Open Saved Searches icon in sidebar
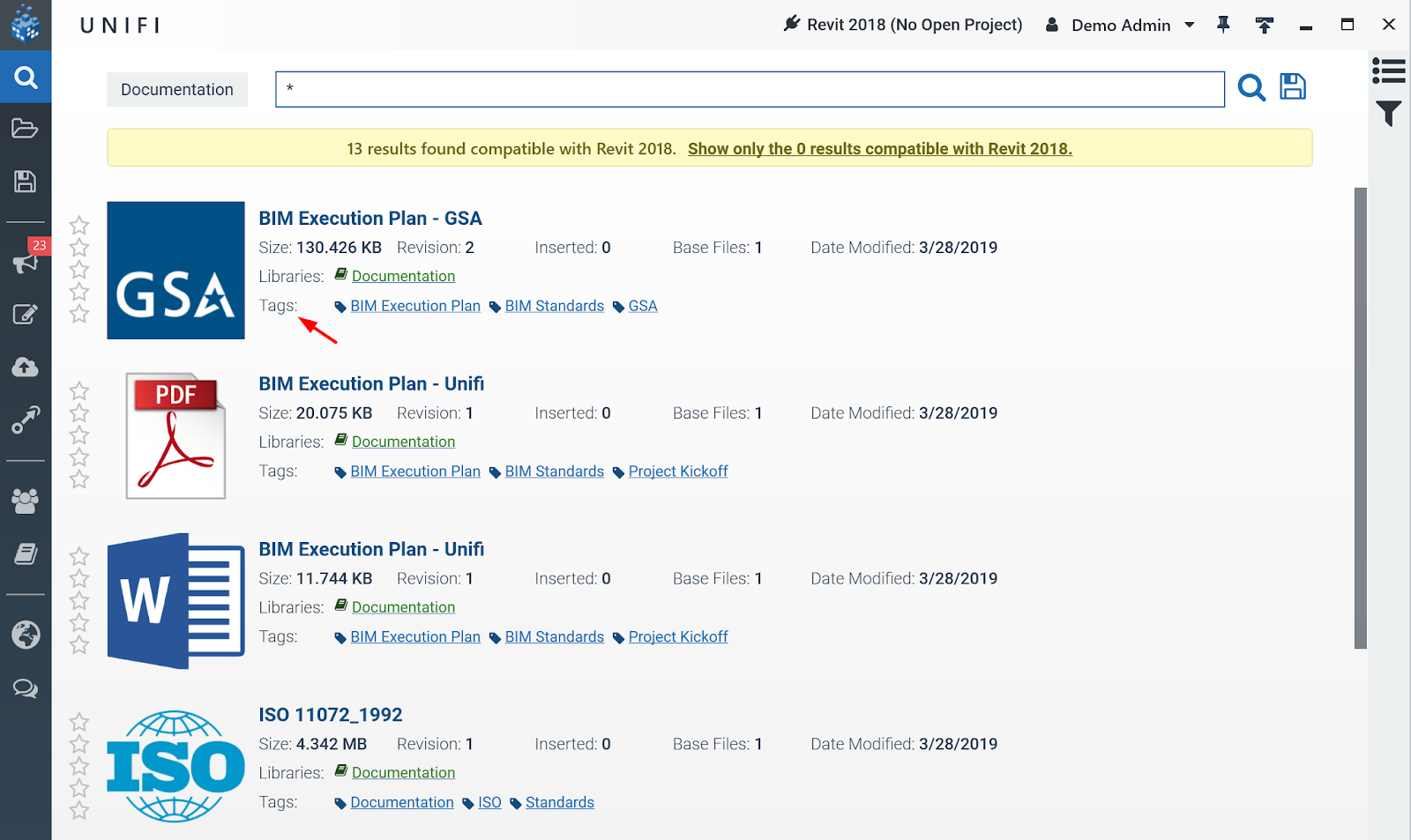 pos(26,182)
